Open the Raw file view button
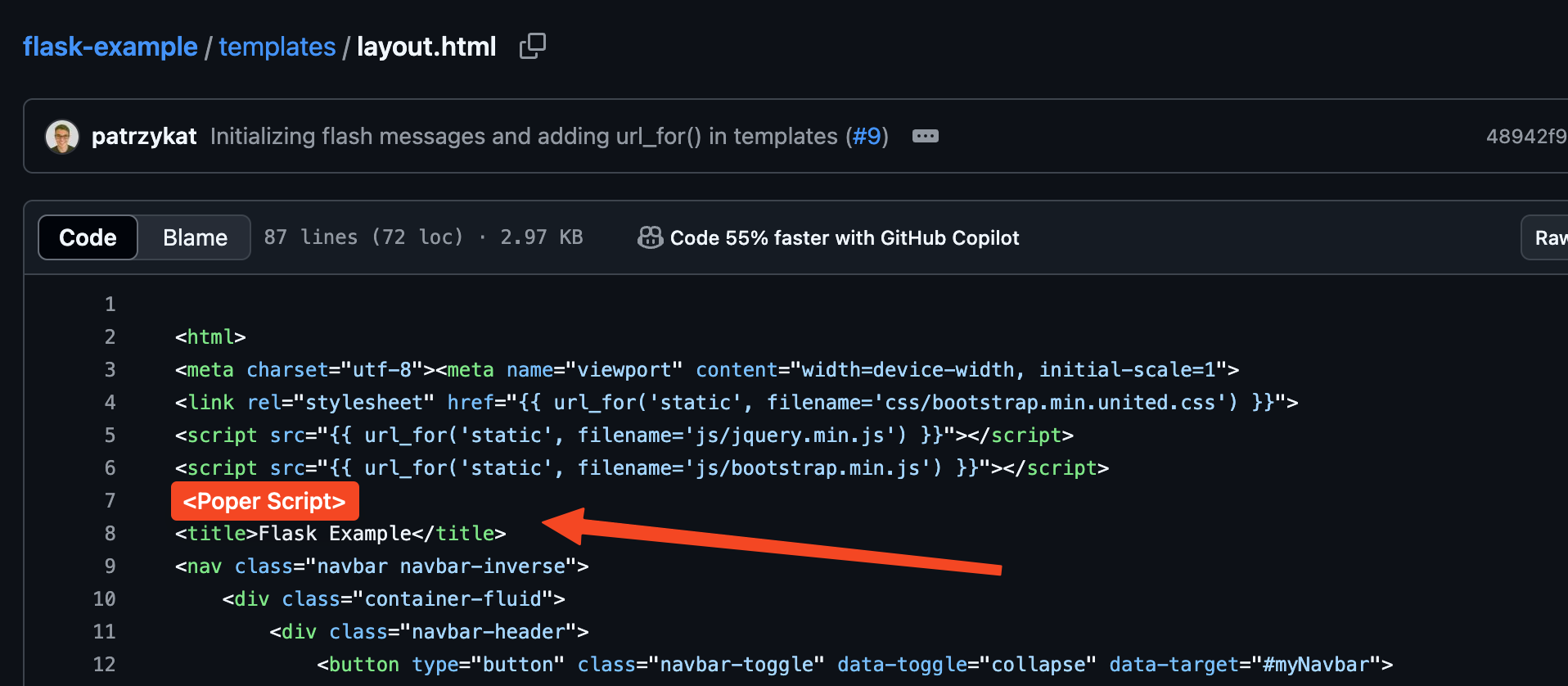1568x686 pixels. click(x=1545, y=237)
